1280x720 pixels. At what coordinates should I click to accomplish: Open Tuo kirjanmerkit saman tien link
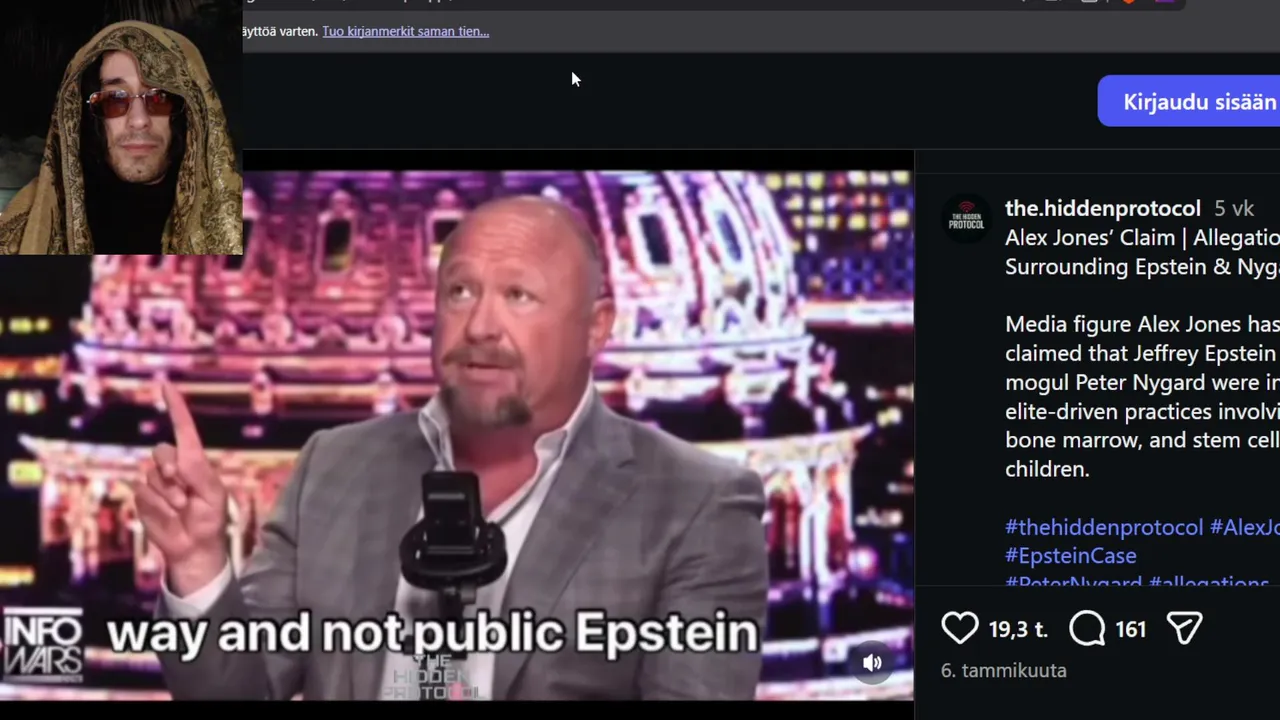coord(405,31)
